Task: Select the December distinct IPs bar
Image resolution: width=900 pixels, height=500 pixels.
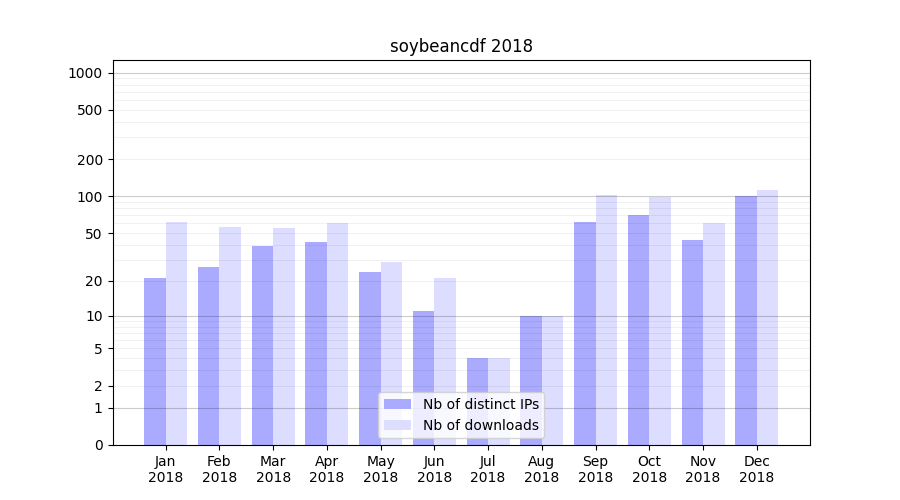Action: [x=746, y=320]
